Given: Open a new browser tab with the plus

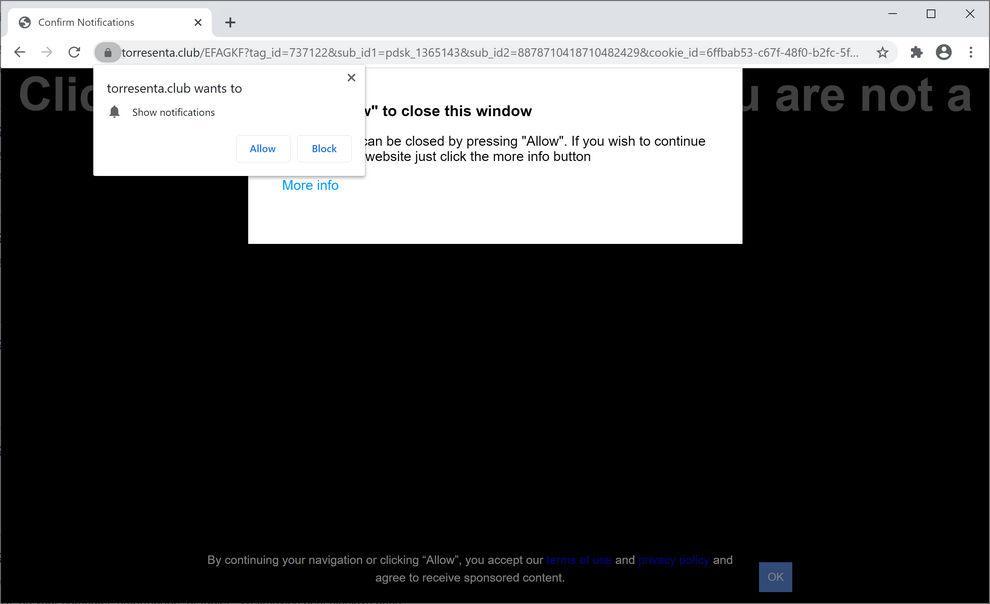Looking at the screenshot, I should click(230, 21).
